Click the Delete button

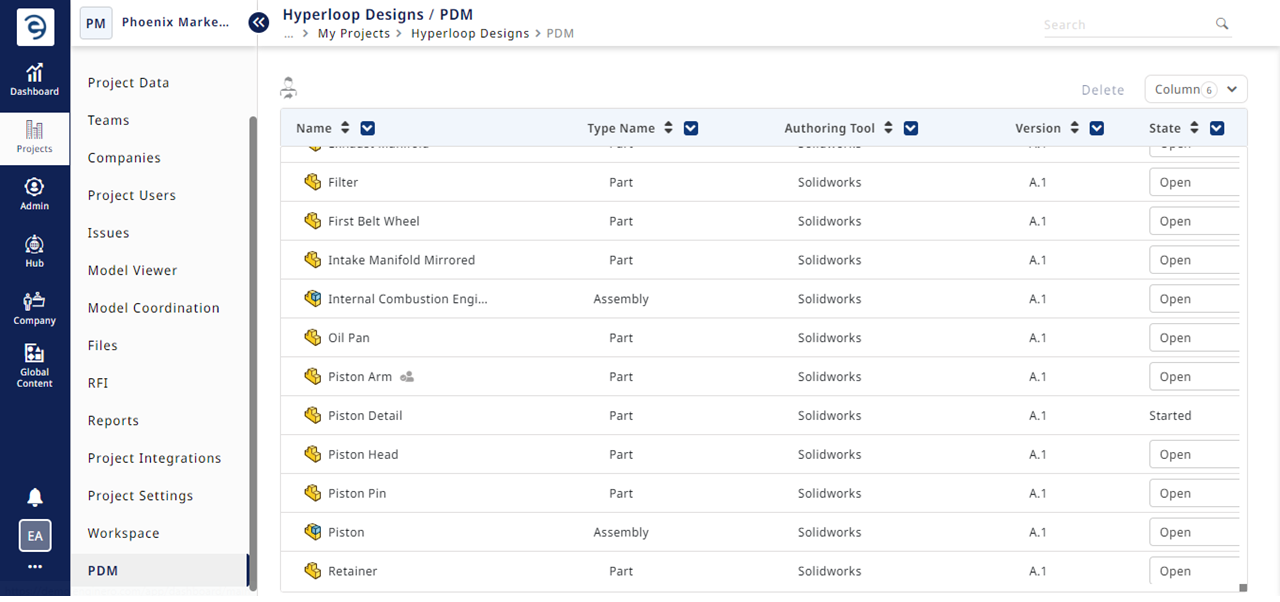[1103, 90]
